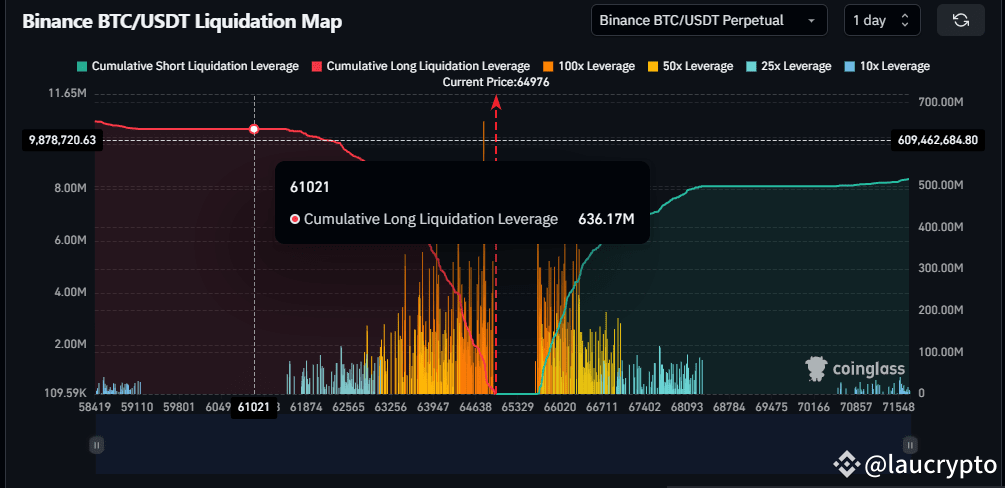
Task: Click the left range slider handle
Action: 96,444
